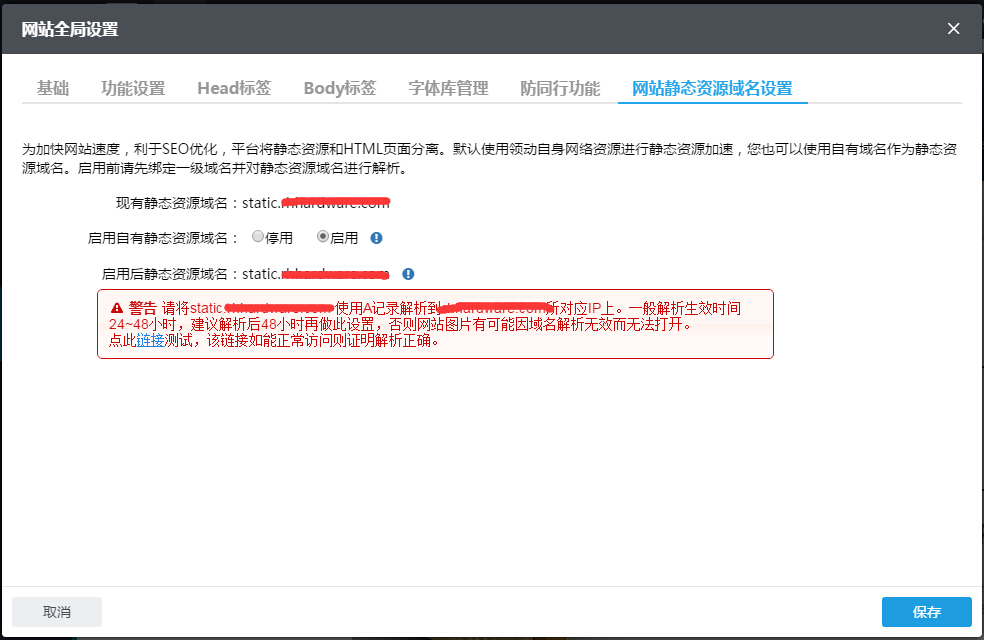Click the info icon after 启用后静态资源域名
Screen dimensions: 984x640
410,273
